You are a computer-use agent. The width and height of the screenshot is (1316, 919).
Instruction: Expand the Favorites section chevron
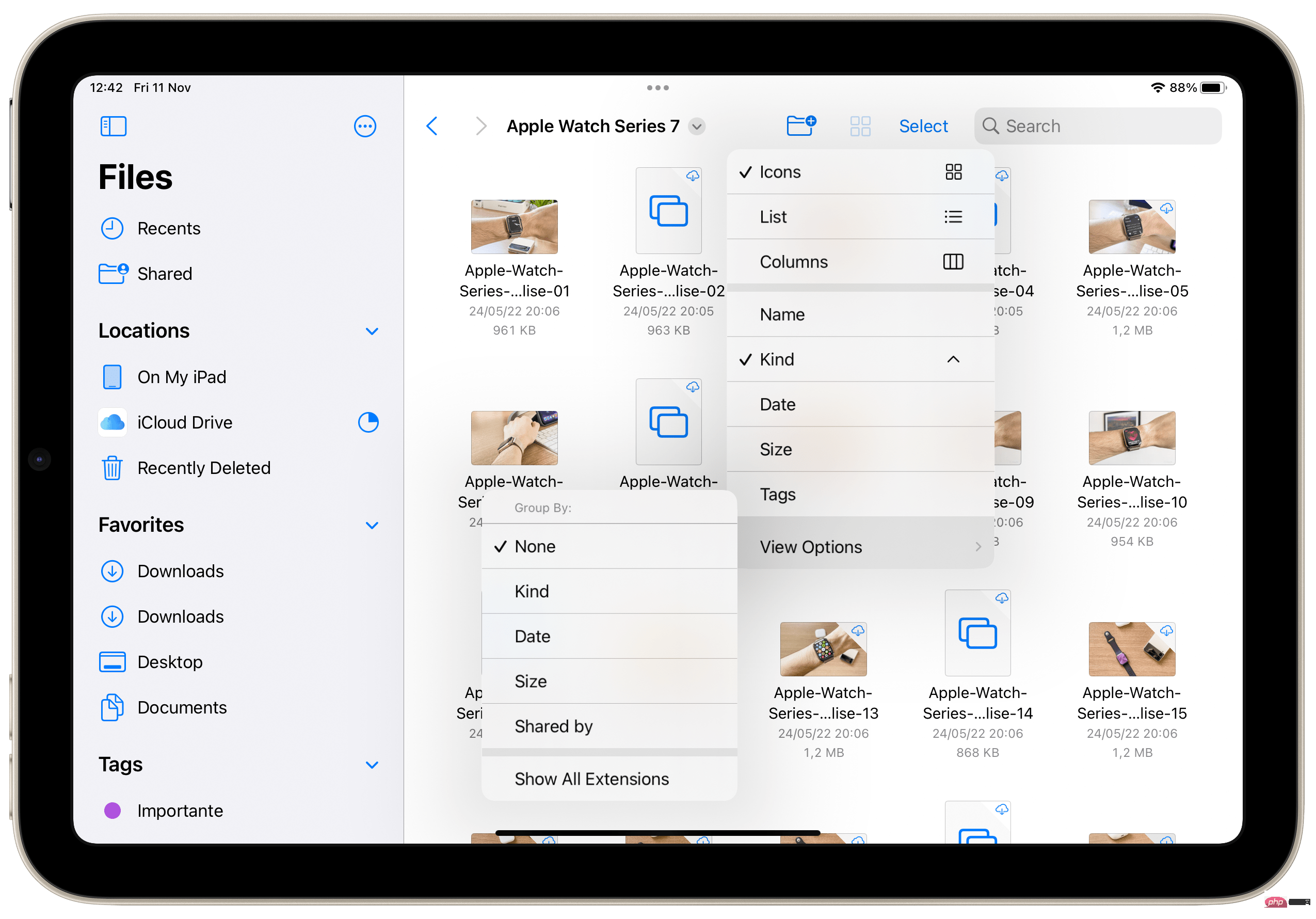[372, 525]
